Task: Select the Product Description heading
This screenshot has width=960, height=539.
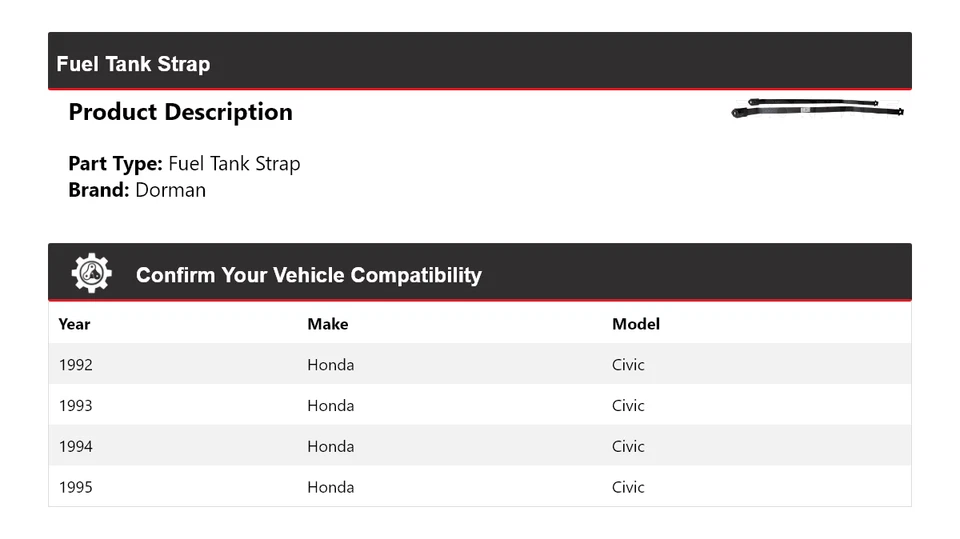Action: (180, 112)
